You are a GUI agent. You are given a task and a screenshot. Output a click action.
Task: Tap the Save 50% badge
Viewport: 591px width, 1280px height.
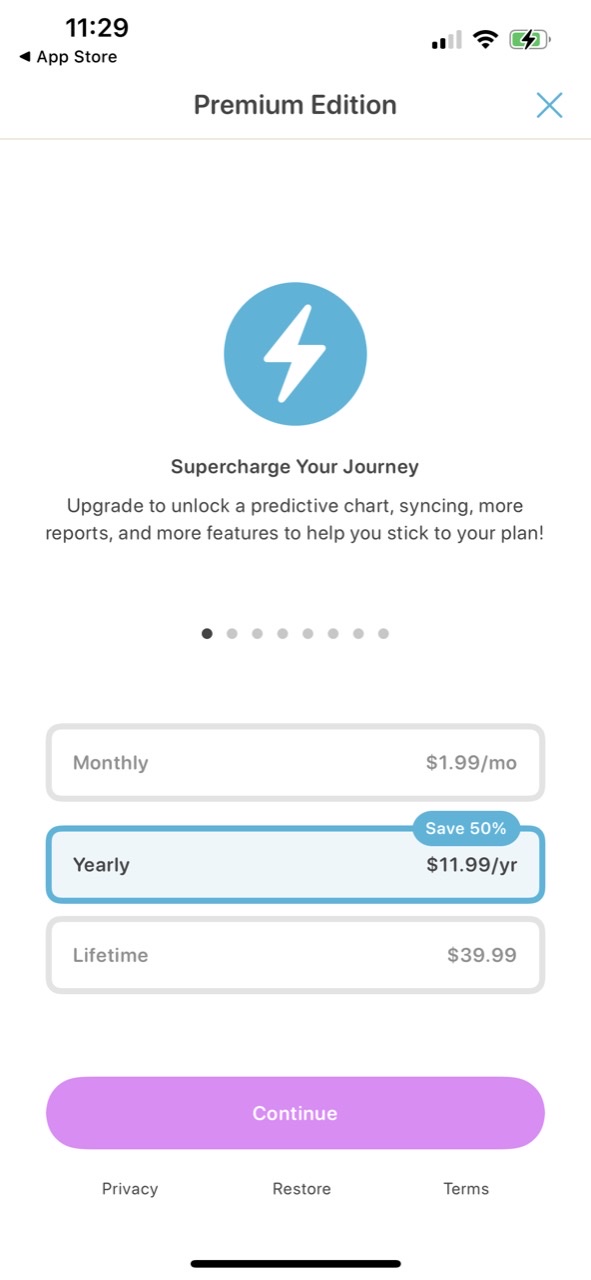coord(466,828)
